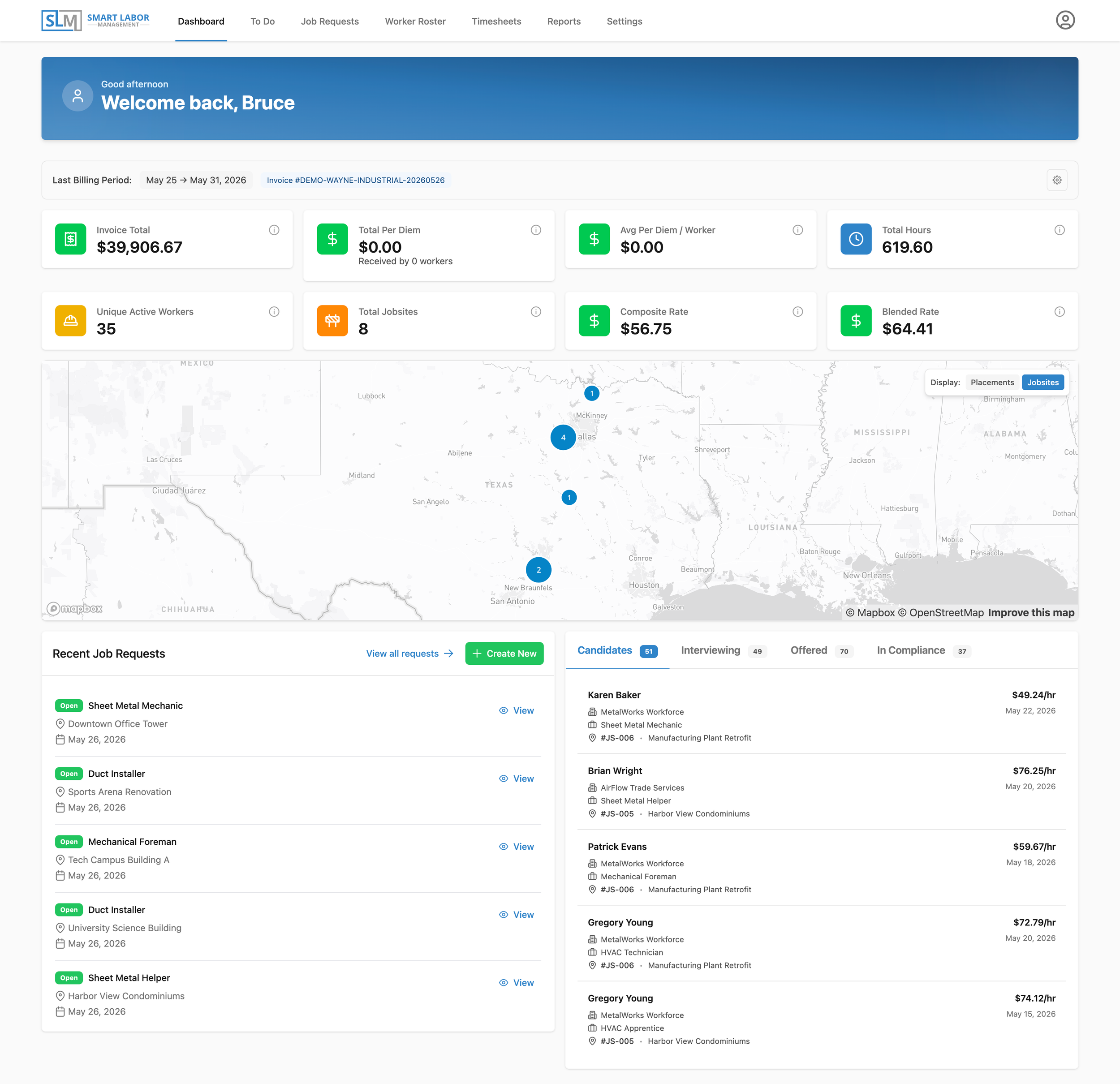Click the Avg Per Diem dollar icon
The height and width of the screenshot is (1084, 1120).
594,239
